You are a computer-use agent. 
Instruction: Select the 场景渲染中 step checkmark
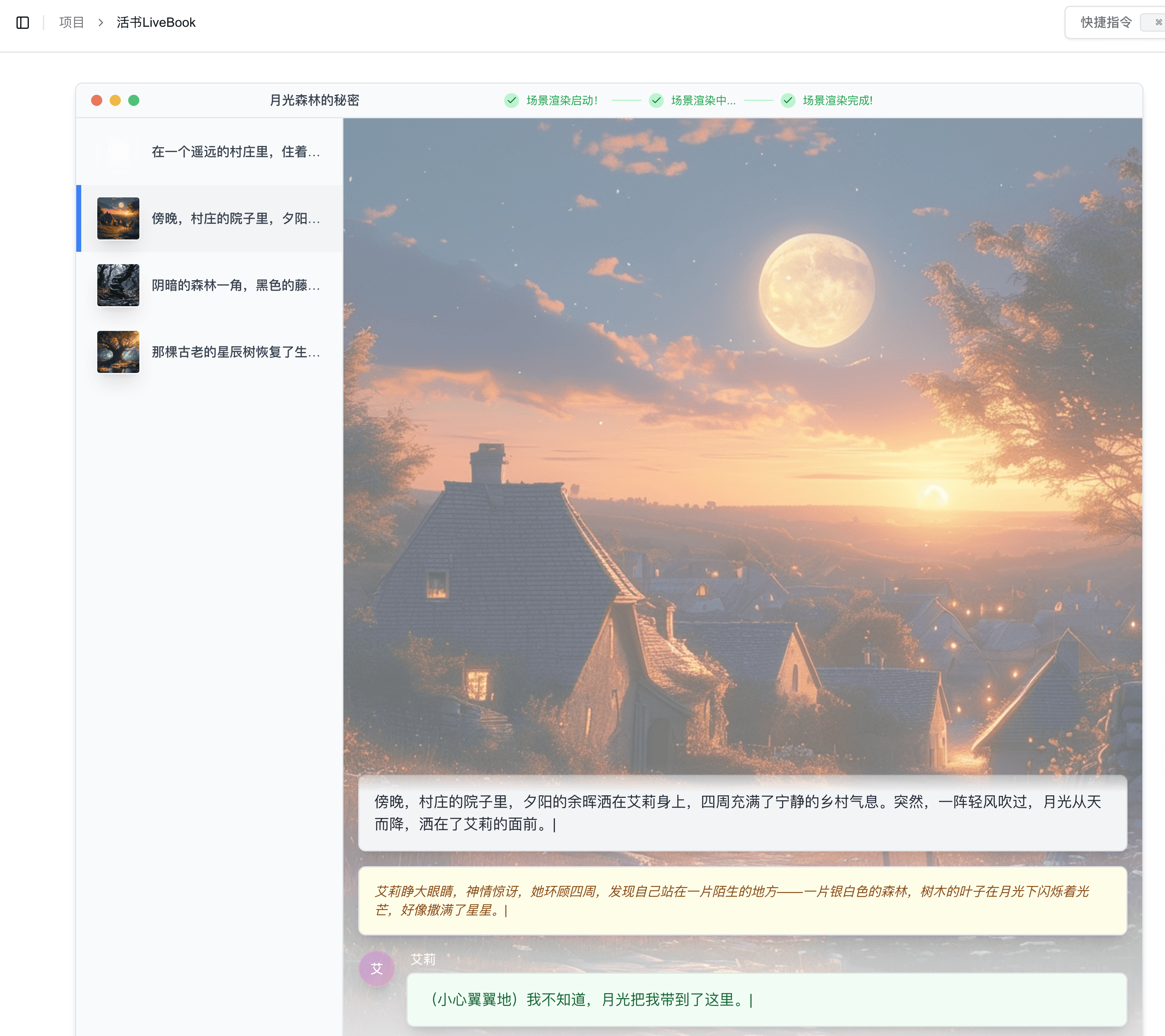(657, 100)
